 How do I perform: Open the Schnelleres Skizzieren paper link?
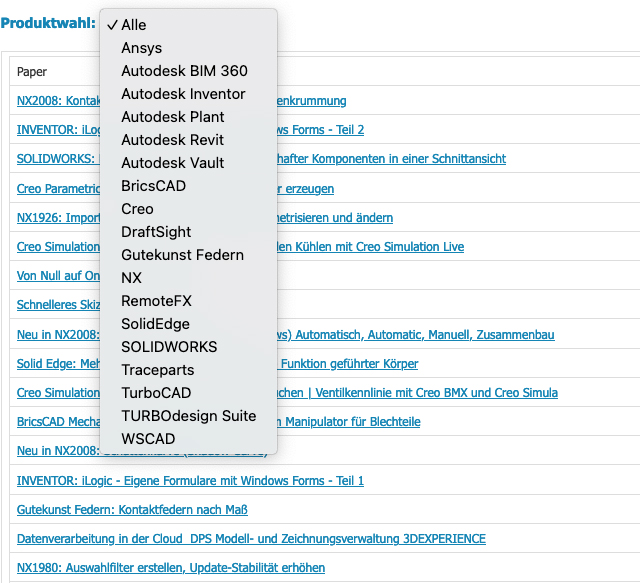(58, 305)
